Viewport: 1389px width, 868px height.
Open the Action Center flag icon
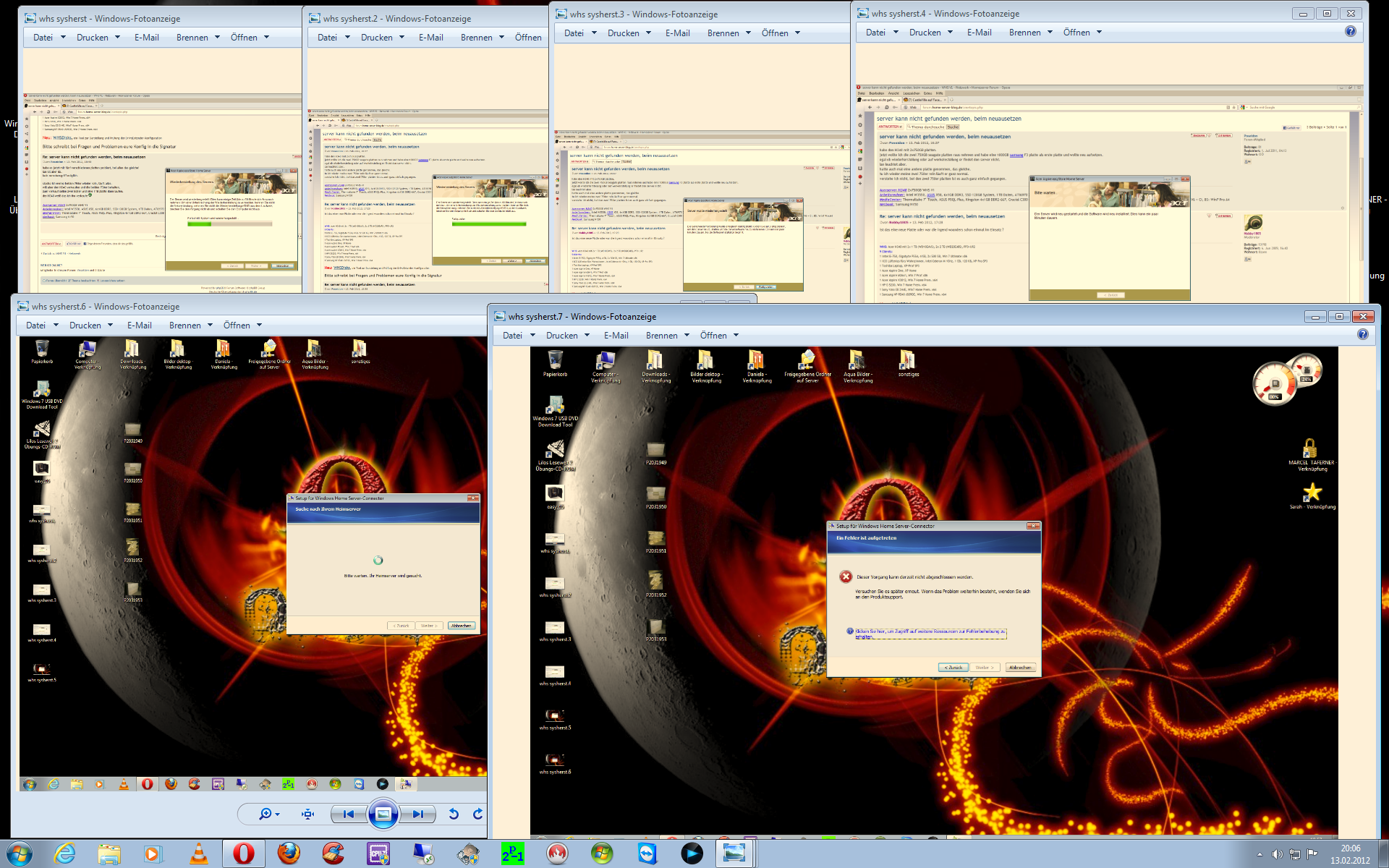point(1312,854)
